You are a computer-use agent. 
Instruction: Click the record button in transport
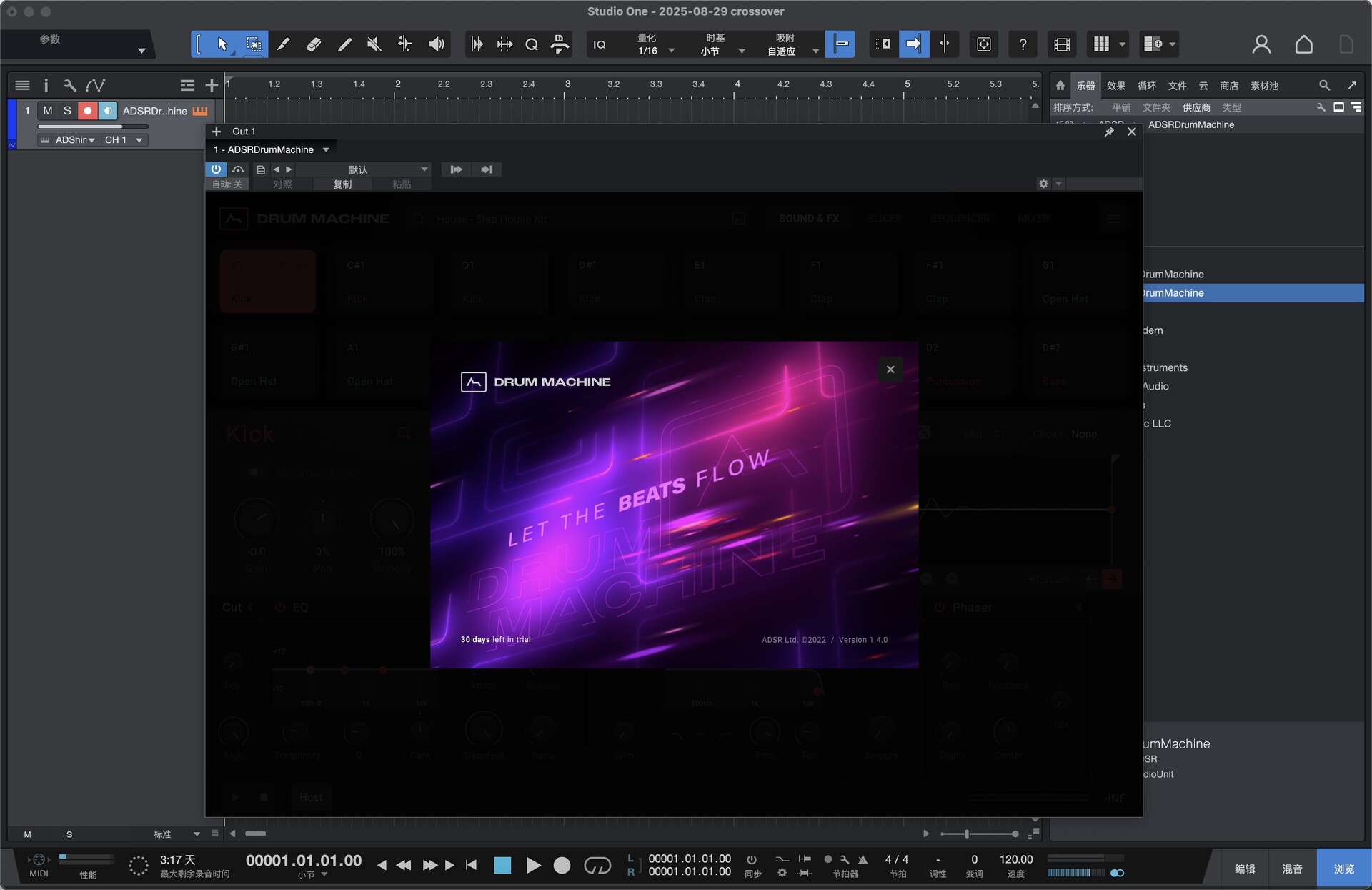pyautogui.click(x=562, y=866)
